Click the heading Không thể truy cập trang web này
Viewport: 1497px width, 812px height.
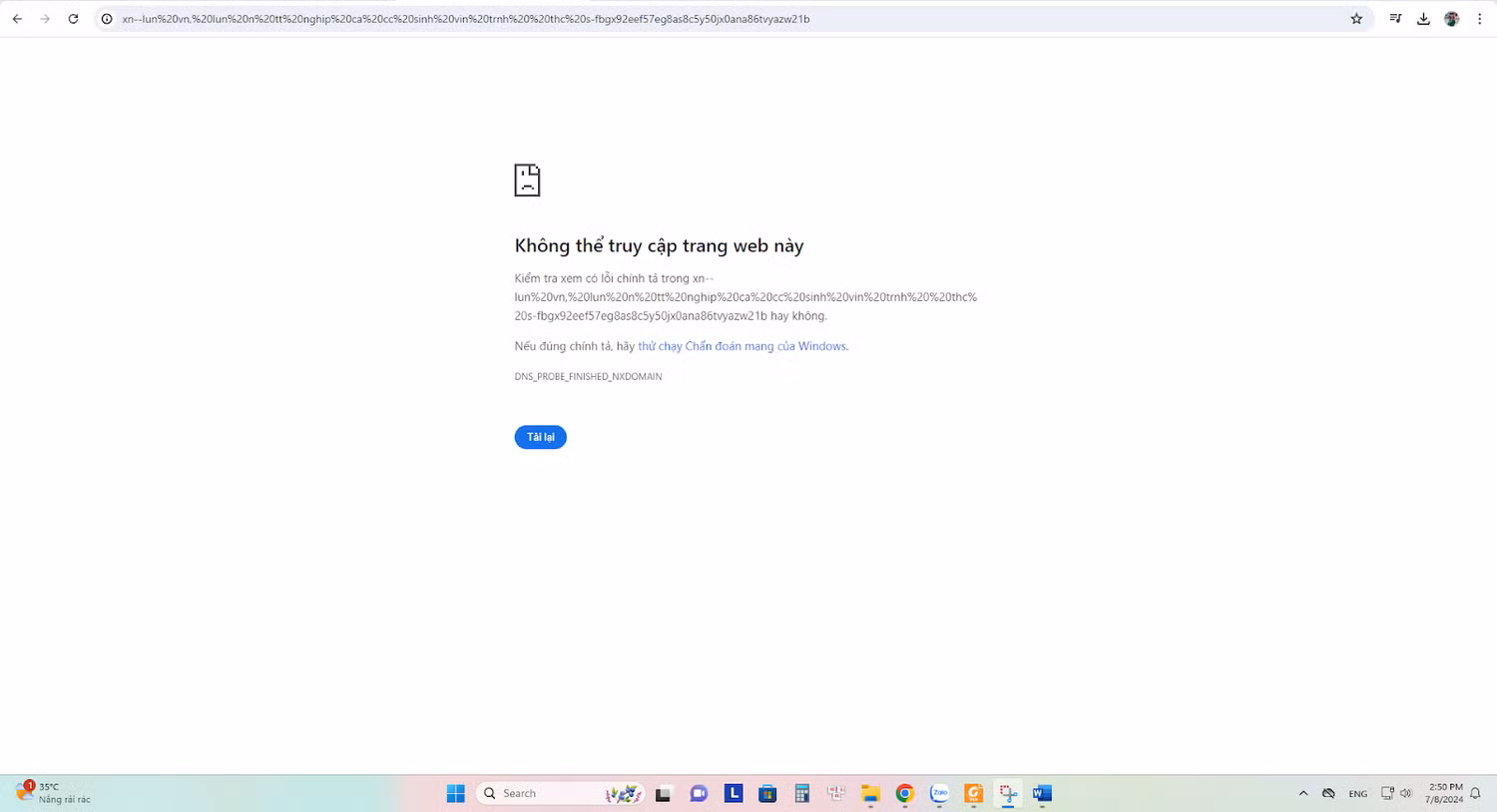(x=659, y=245)
